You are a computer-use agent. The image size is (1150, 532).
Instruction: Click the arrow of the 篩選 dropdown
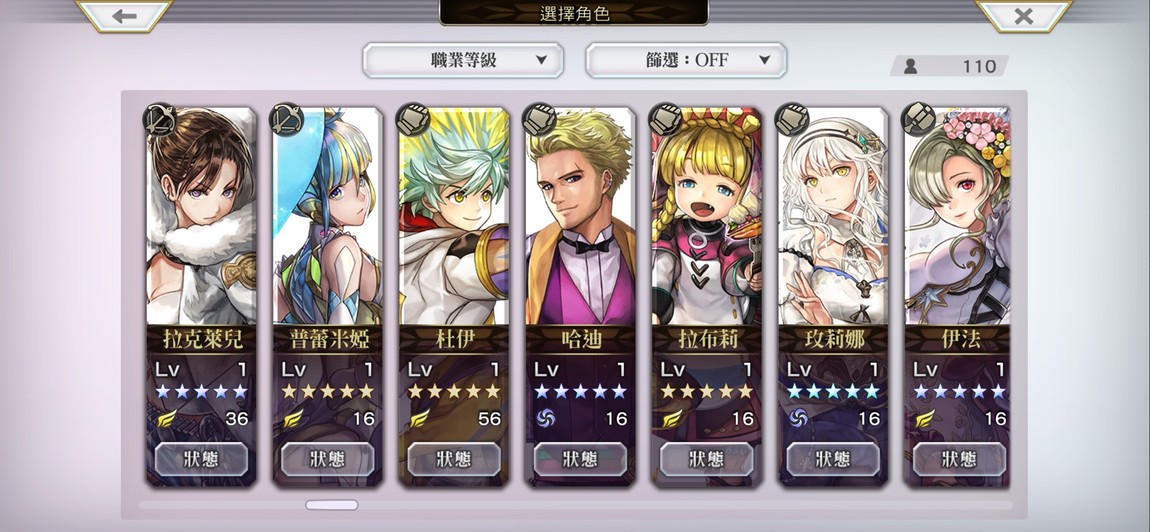pyautogui.click(x=764, y=60)
